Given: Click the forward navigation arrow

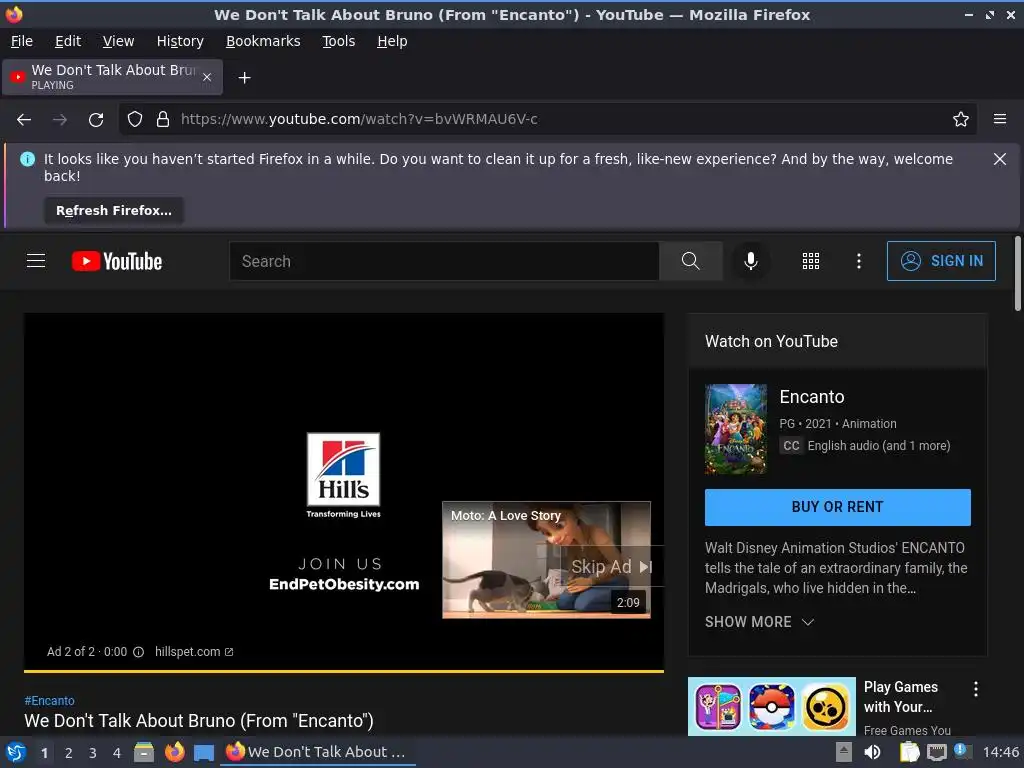Looking at the screenshot, I should pyautogui.click(x=60, y=120).
